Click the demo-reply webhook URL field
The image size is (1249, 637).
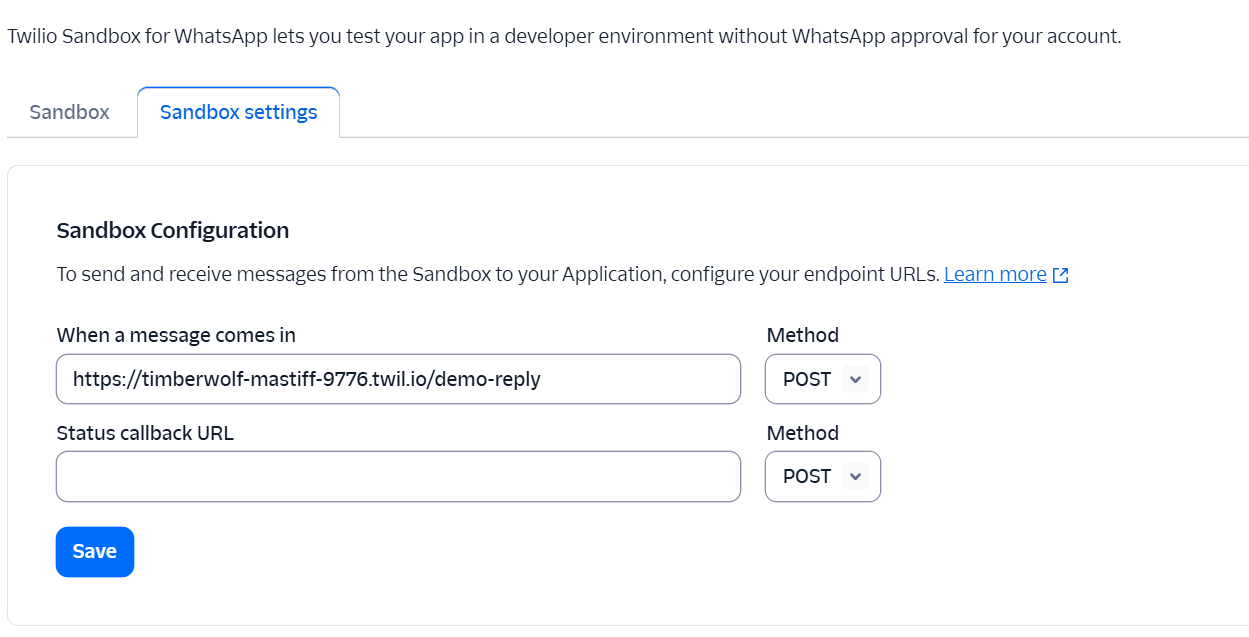coord(398,379)
